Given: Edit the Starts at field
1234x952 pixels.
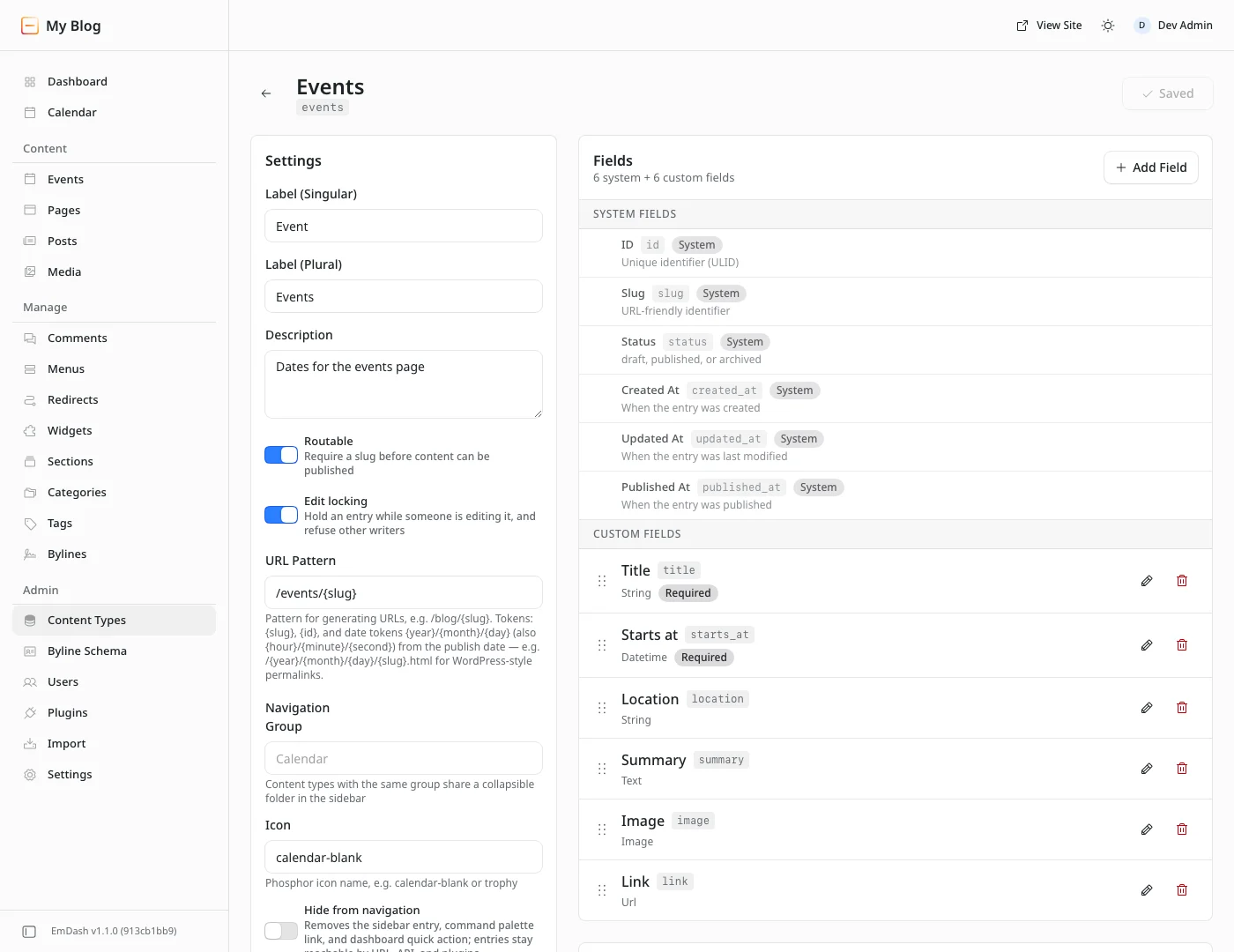Looking at the screenshot, I should tap(1147, 645).
